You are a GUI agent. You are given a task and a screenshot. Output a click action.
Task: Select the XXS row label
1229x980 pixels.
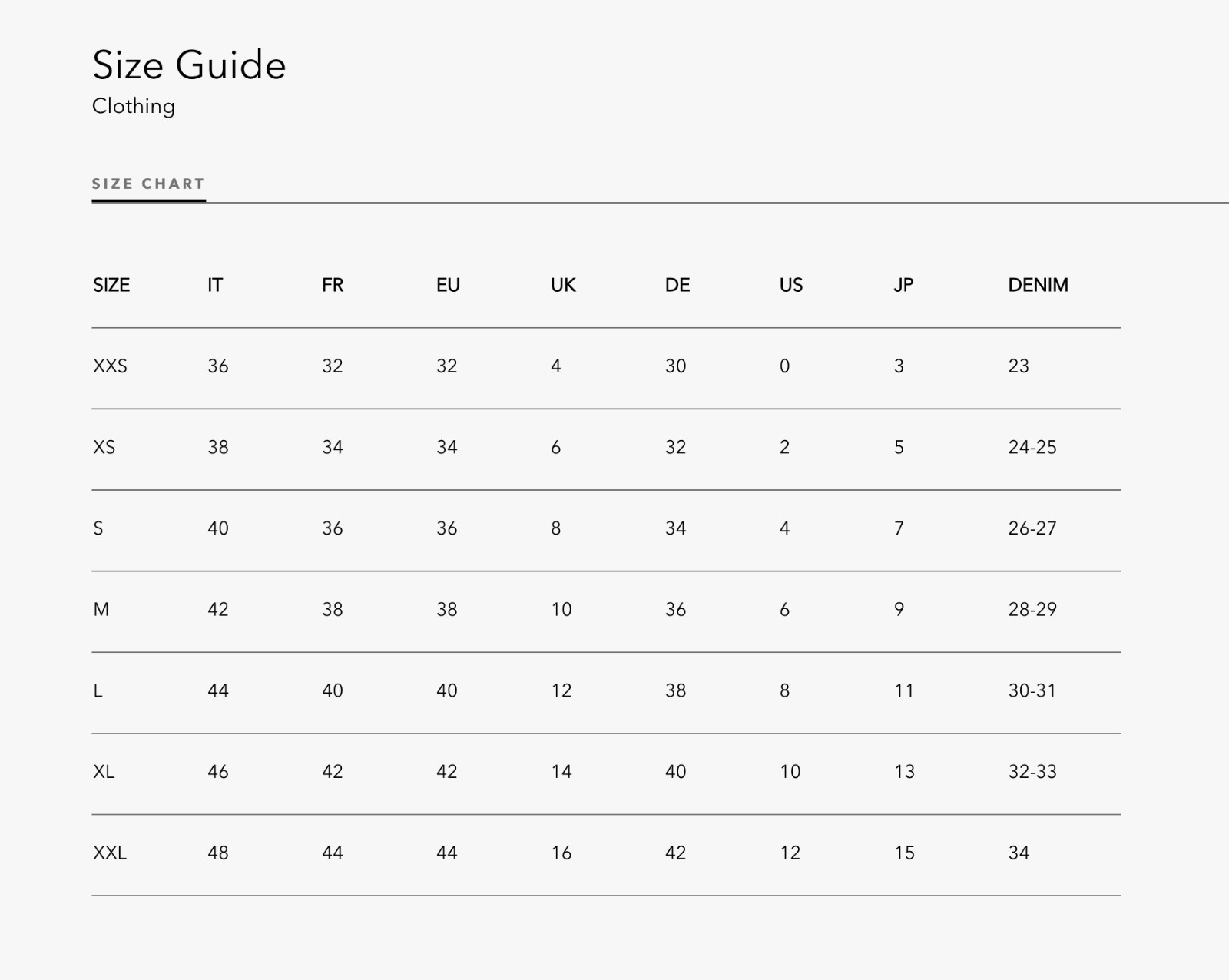coord(111,366)
